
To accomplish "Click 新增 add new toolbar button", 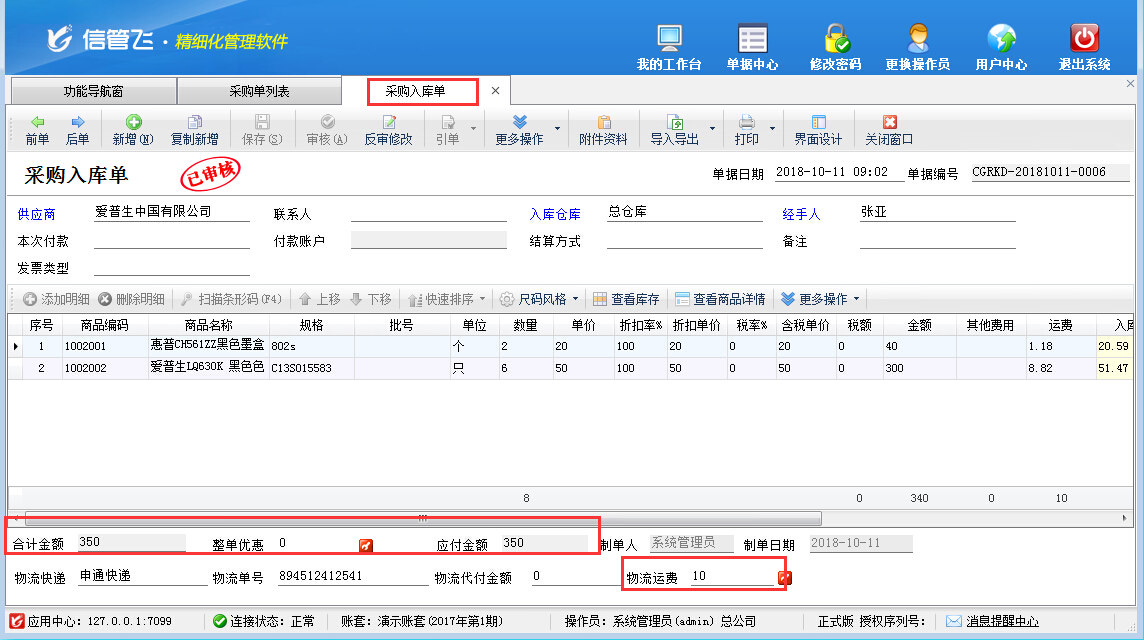I will tap(132, 130).
